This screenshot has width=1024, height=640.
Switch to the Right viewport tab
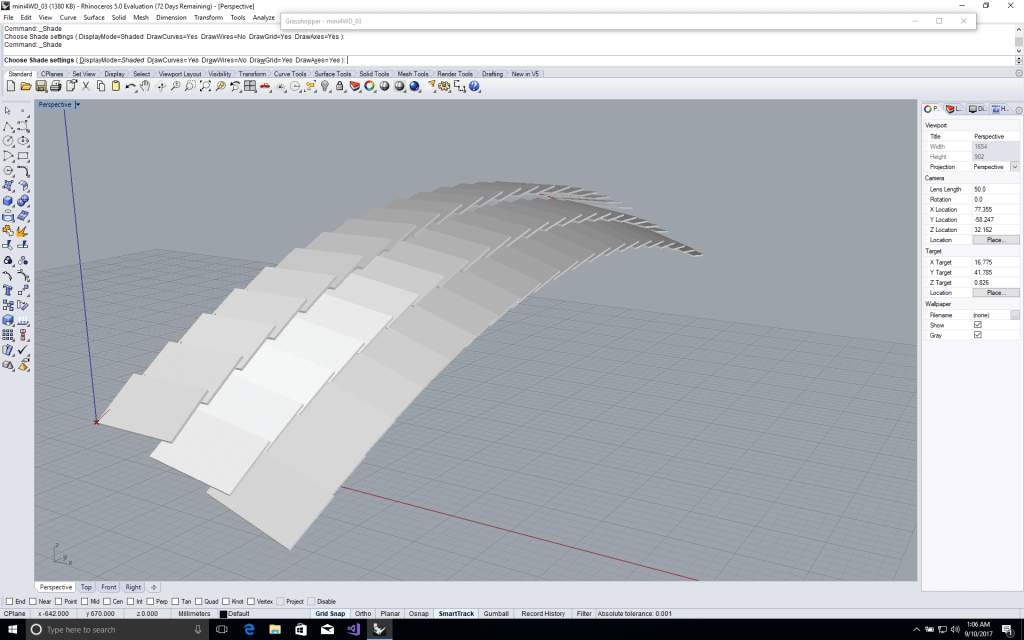(x=133, y=587)
